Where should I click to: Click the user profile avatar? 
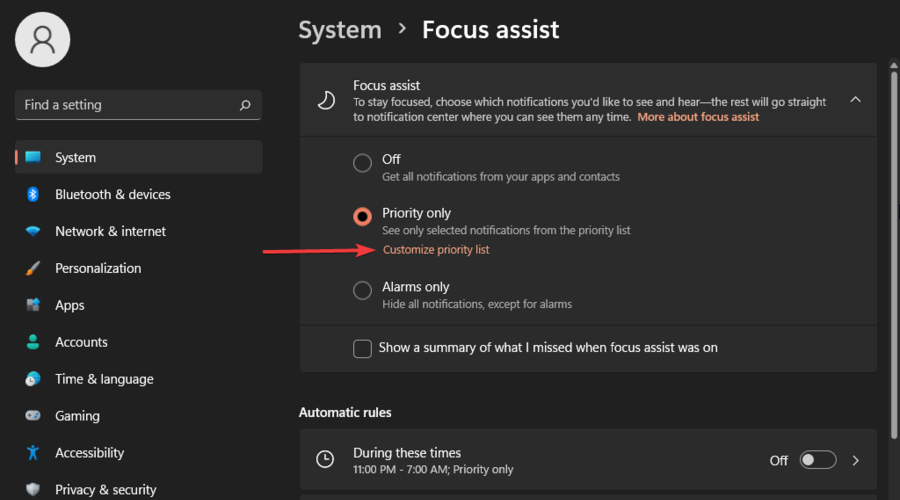pyautogui.click(x=43, y=39)
